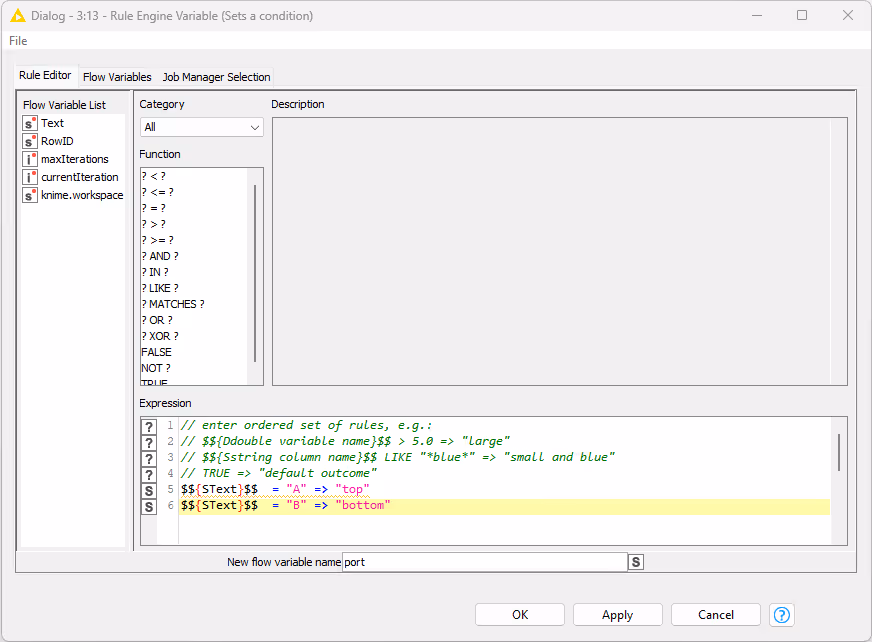This screenshot has width=872, height=642.
Task: Select the '? LIKE ?' function in list
Action: coord(161,288)
